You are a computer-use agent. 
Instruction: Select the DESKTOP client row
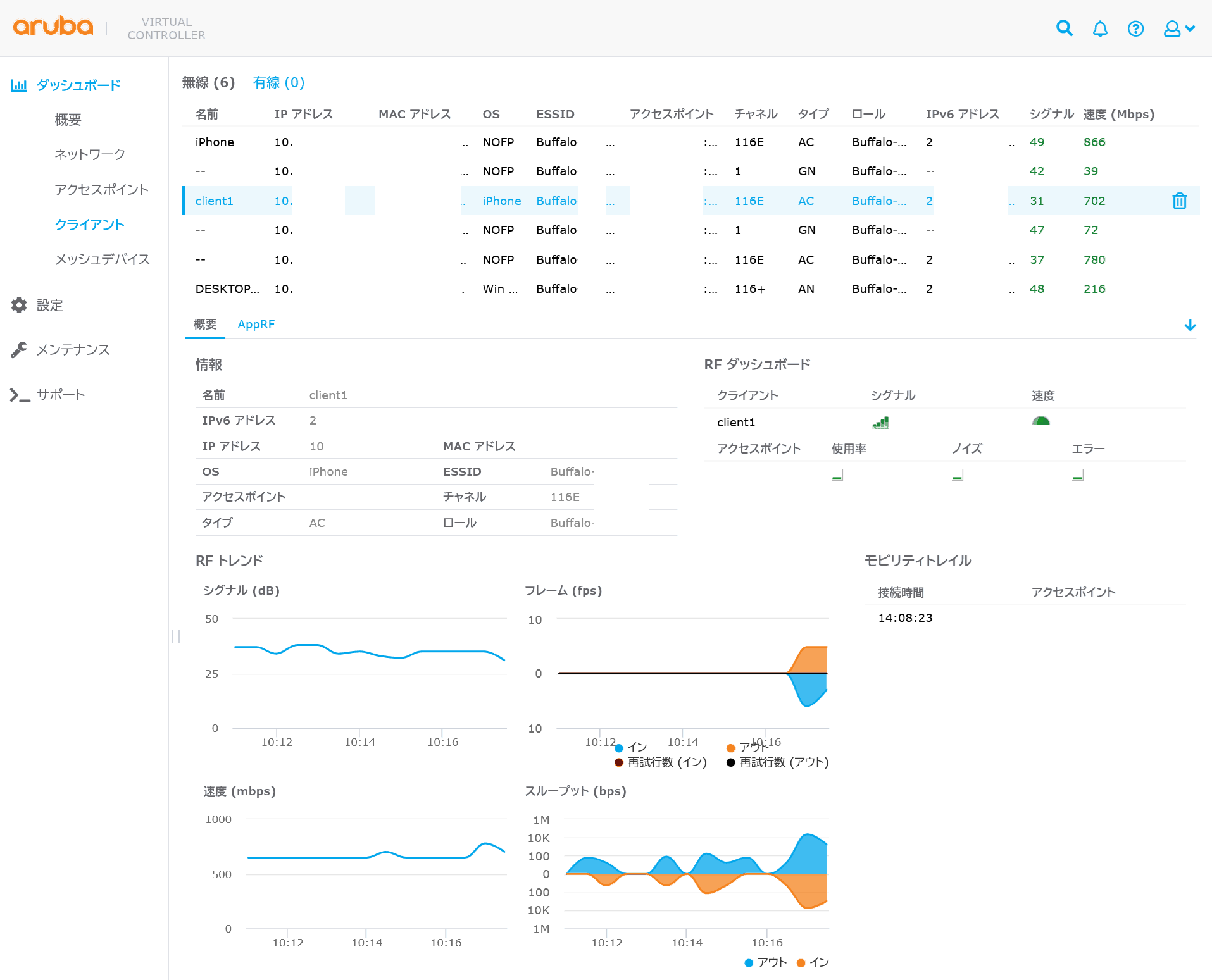227,289
